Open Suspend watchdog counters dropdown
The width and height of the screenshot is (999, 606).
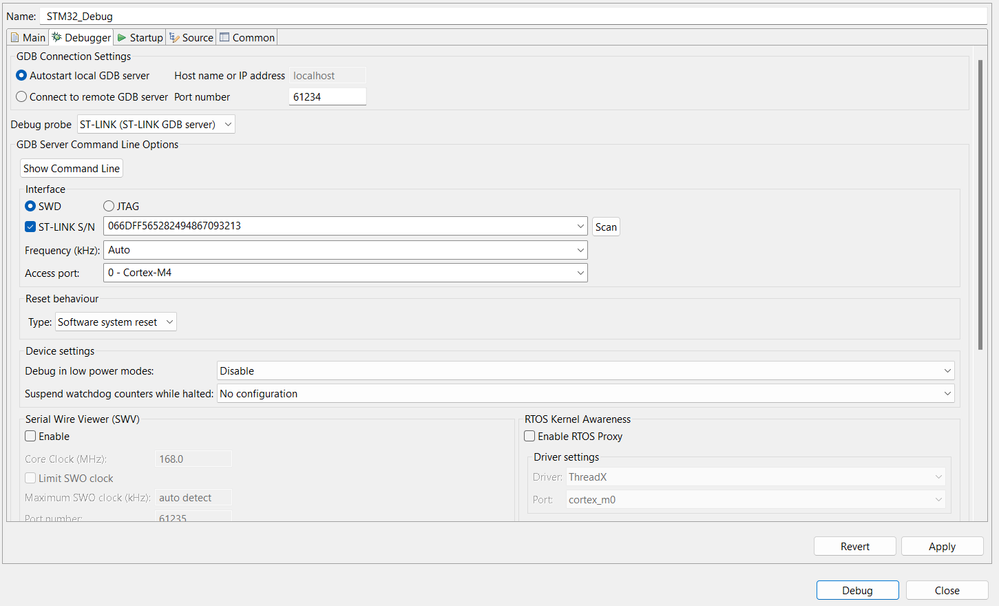586,394
